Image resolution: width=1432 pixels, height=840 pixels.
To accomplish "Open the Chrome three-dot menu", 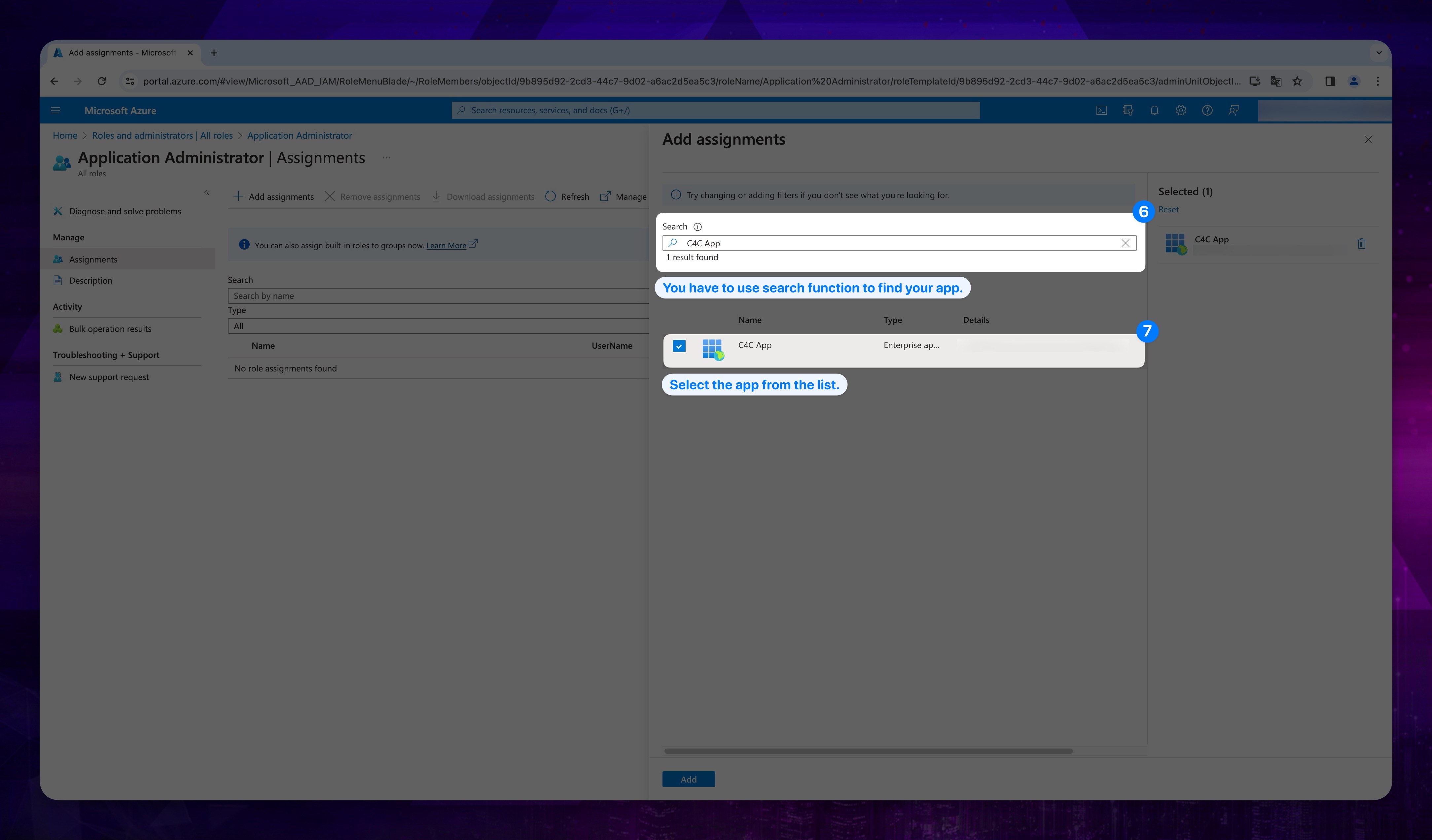I will point(1378,81).
